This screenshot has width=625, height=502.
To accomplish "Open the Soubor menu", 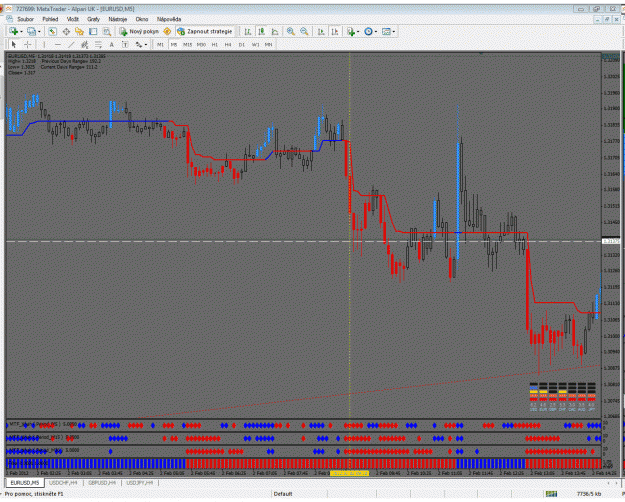I will pyautogui.click(x=26, y=19).
